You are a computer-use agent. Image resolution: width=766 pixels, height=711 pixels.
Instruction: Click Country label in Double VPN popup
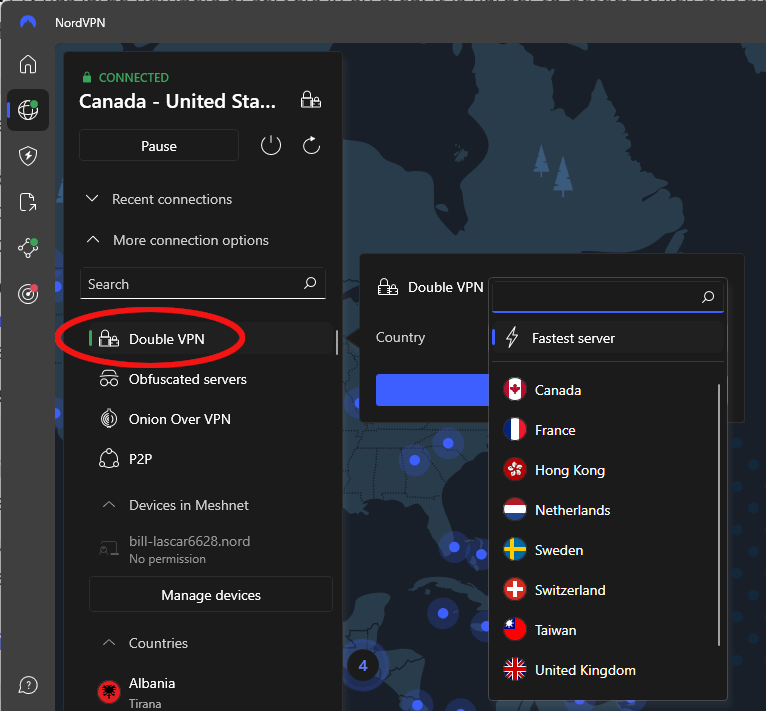(x=400, y=337)
